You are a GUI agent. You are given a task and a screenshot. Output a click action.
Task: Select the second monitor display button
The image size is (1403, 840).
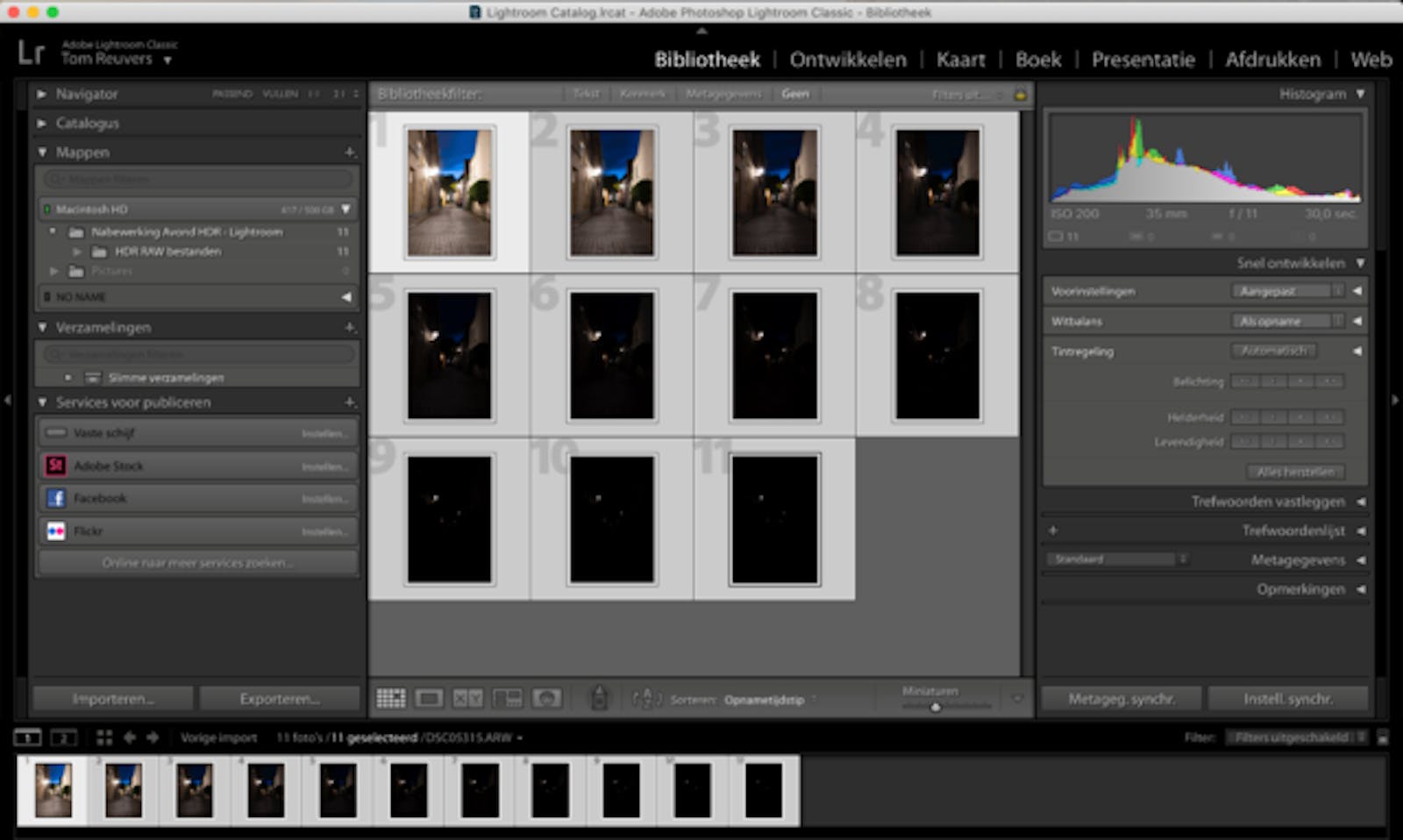(64, 737)
